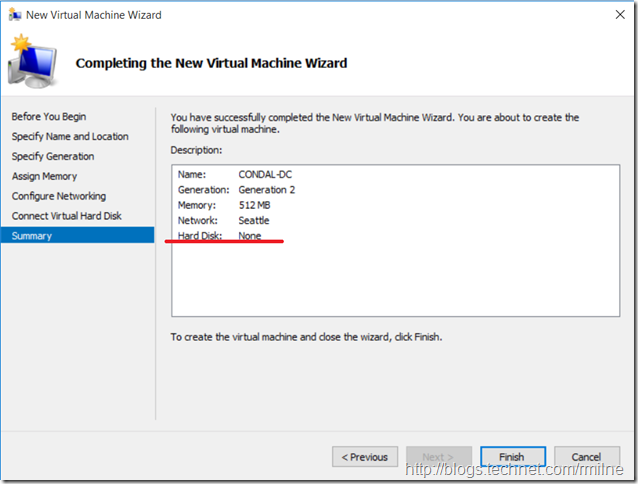Click the Hard Disk: None line
Screen dimensions: 638x484
(220, 235)
